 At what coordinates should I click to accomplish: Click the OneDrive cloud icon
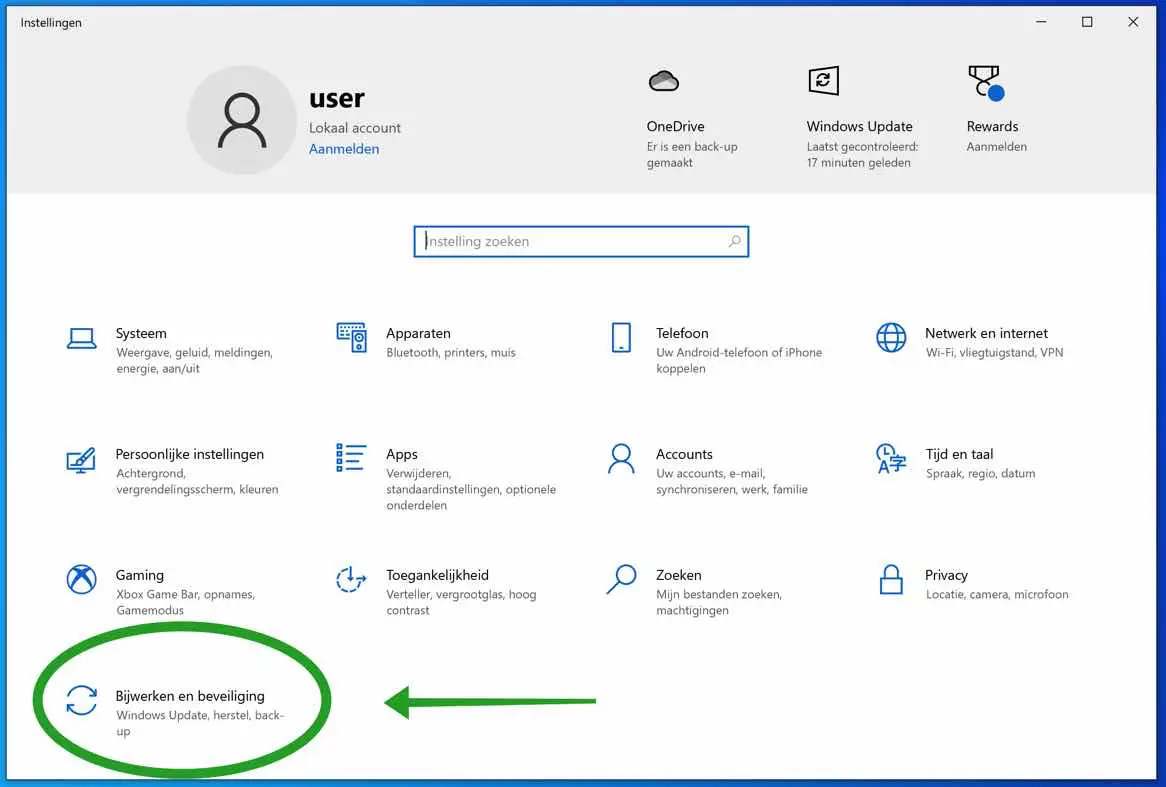pos(663,80)
